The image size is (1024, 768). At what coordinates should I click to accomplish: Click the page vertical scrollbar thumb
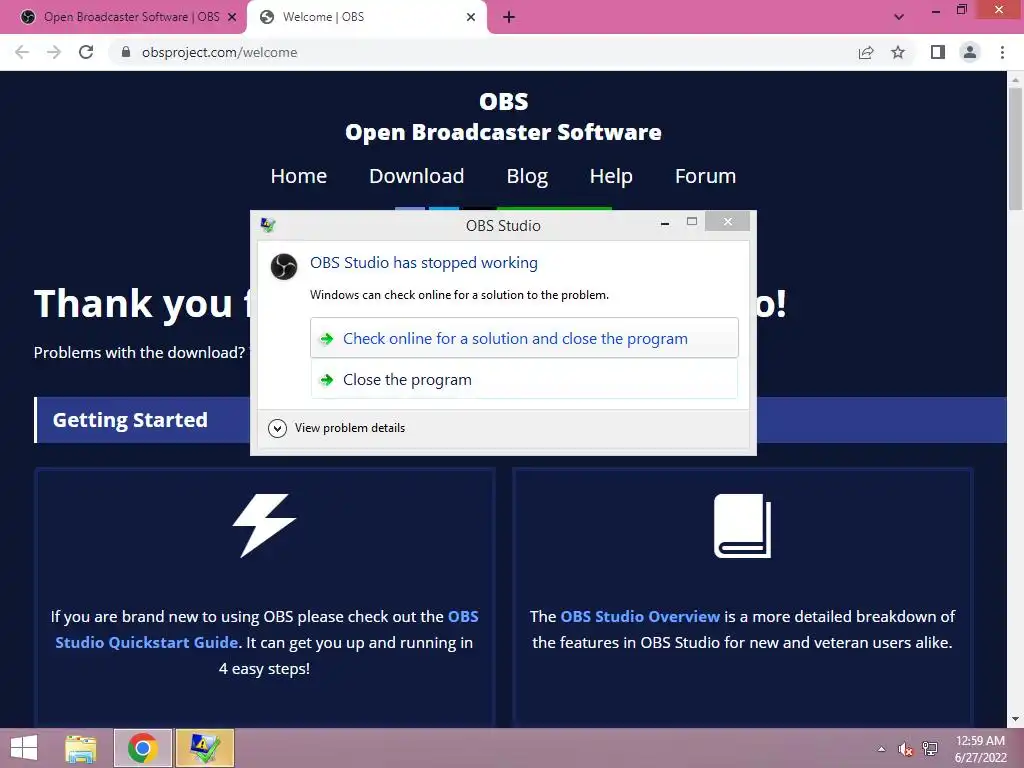point(1015,149)
